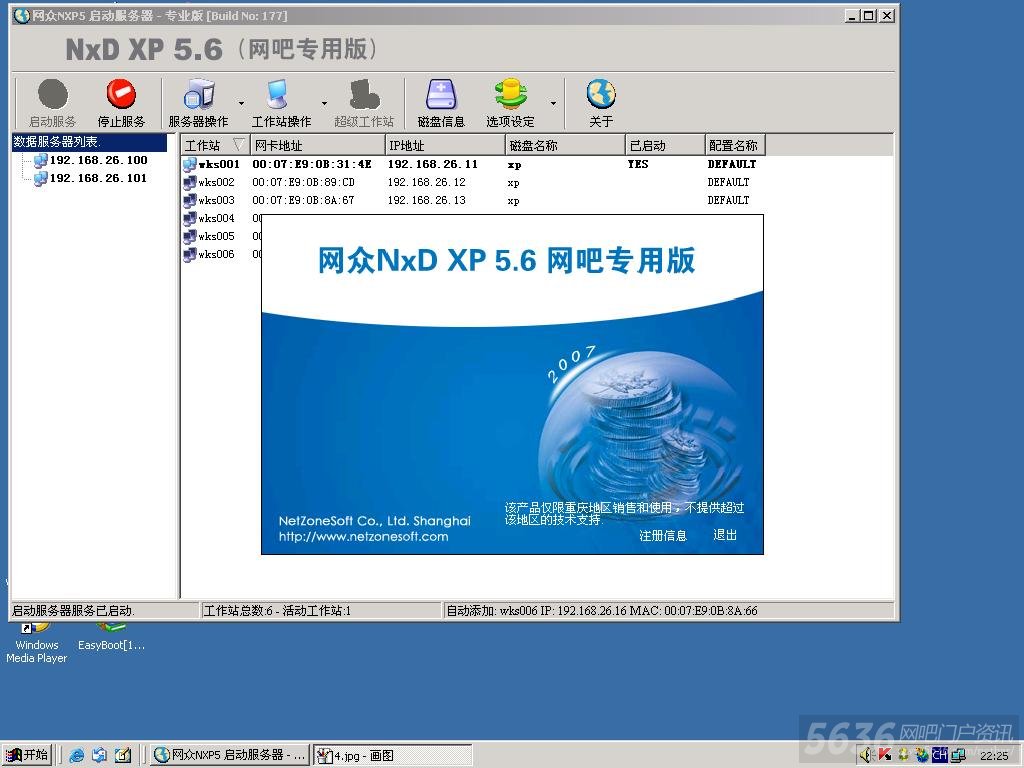Launch Internet Explorer from quick launch

pyautogui.click(x=76, y=756)
